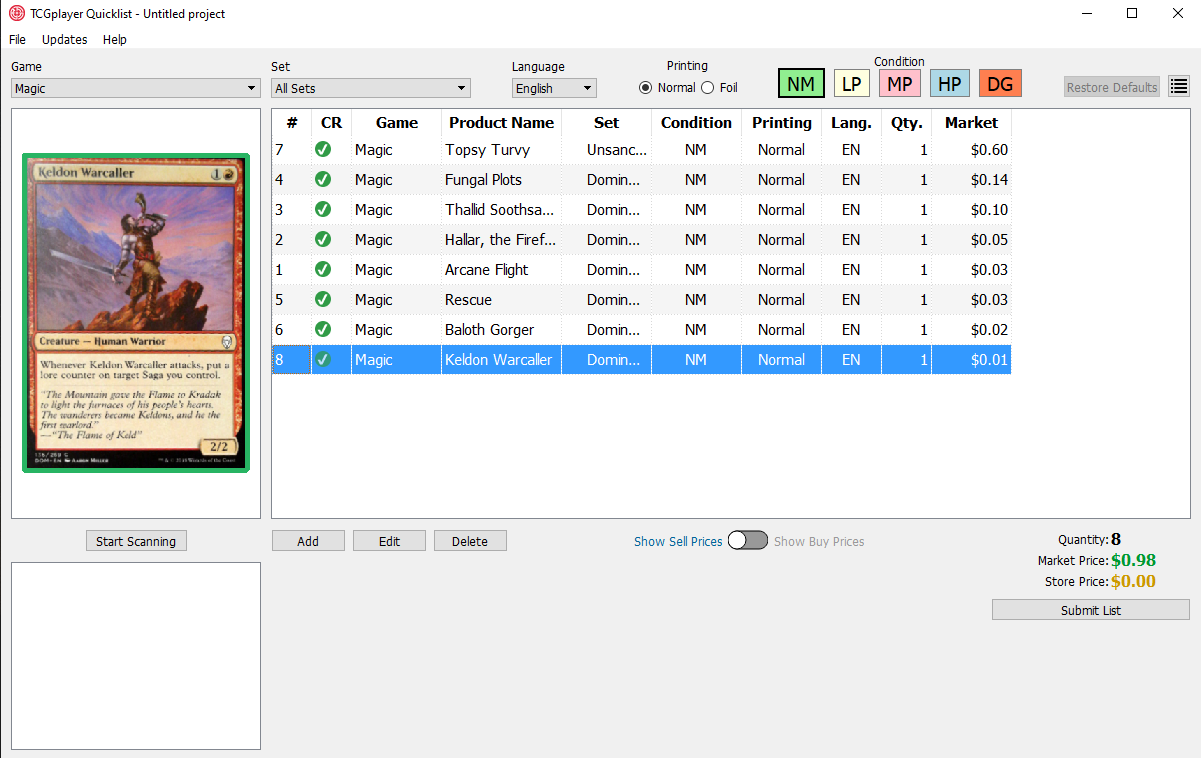This screenshot has height=758, width=1201.
Task: Expand the Set dropdown showing All Sets
Action: [371, 88]
